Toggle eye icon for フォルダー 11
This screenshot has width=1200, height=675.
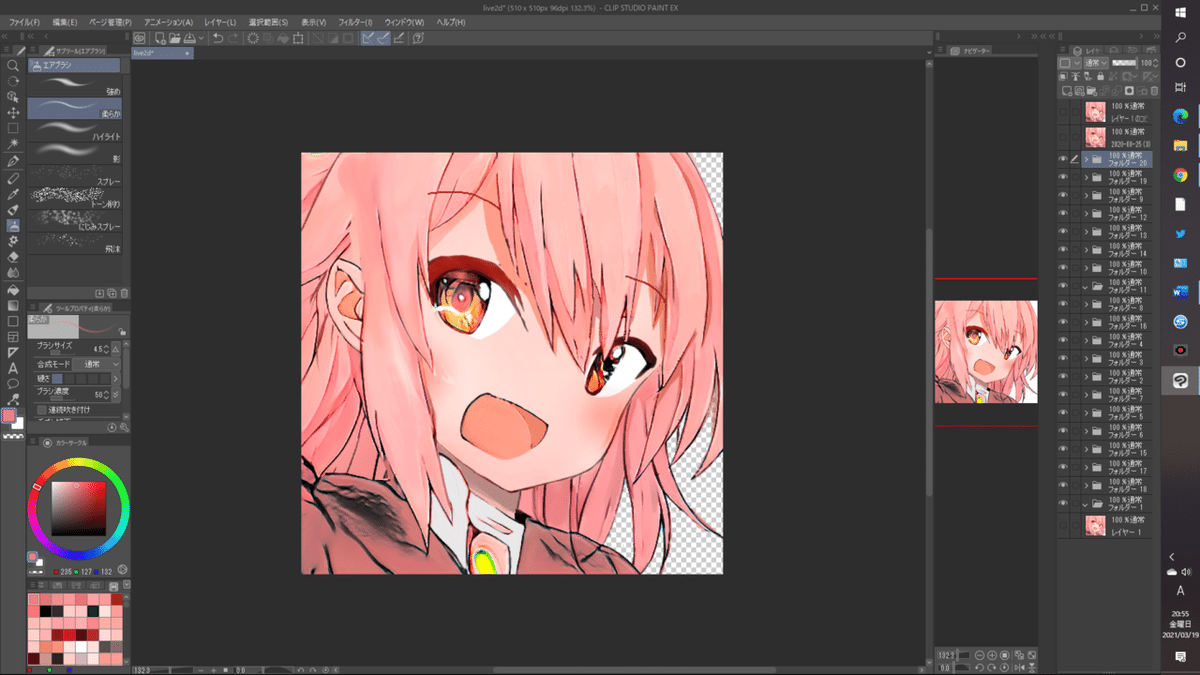[1062, 286]
